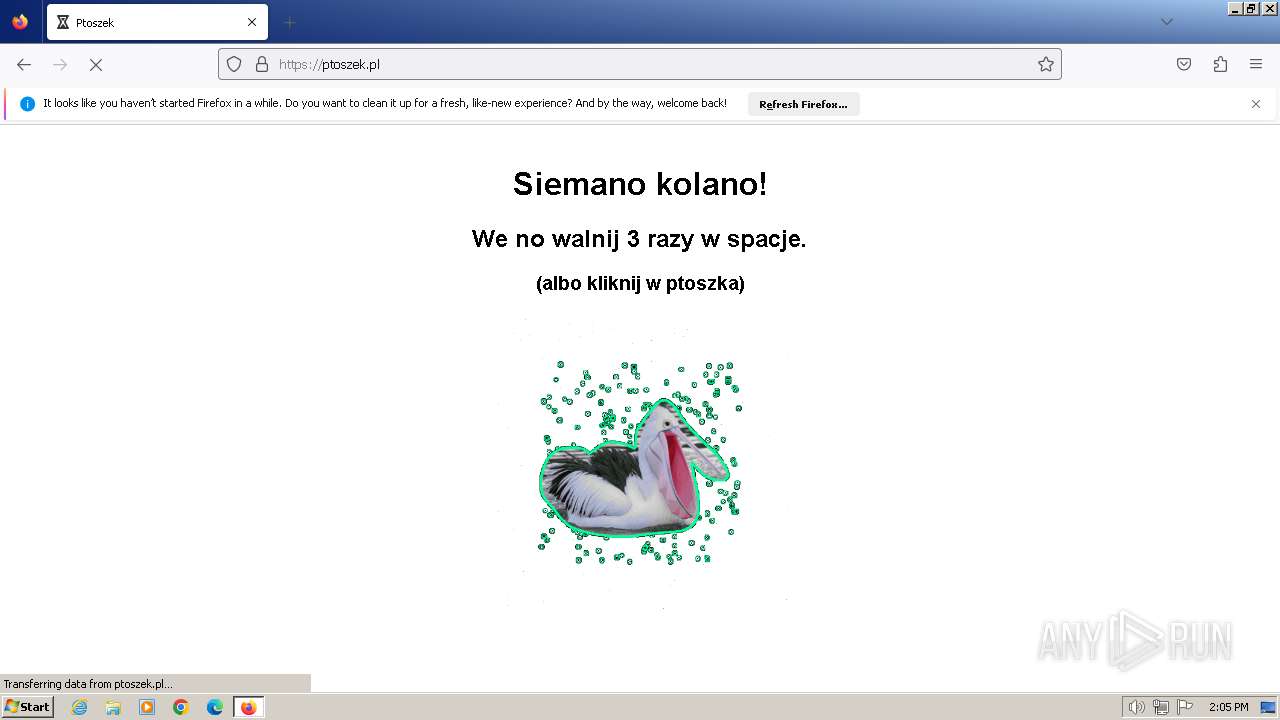Click the site security padlock icon
1280x720 pixels.
click(262, 64)
